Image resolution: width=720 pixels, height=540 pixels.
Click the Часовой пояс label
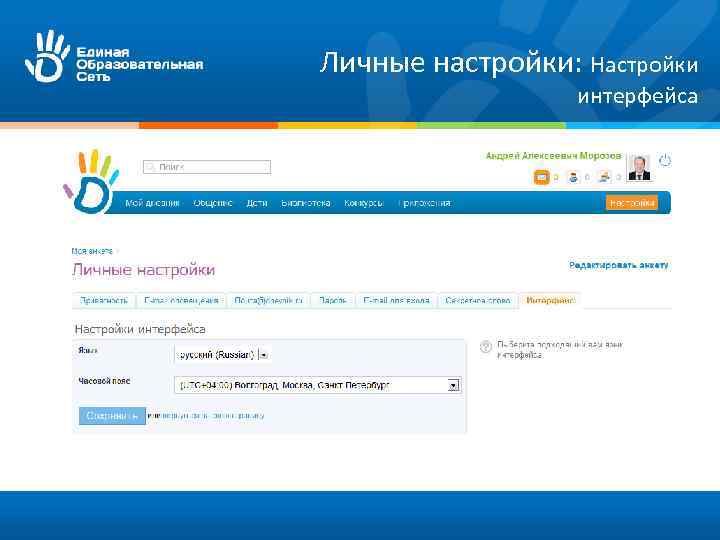(104, 381)
